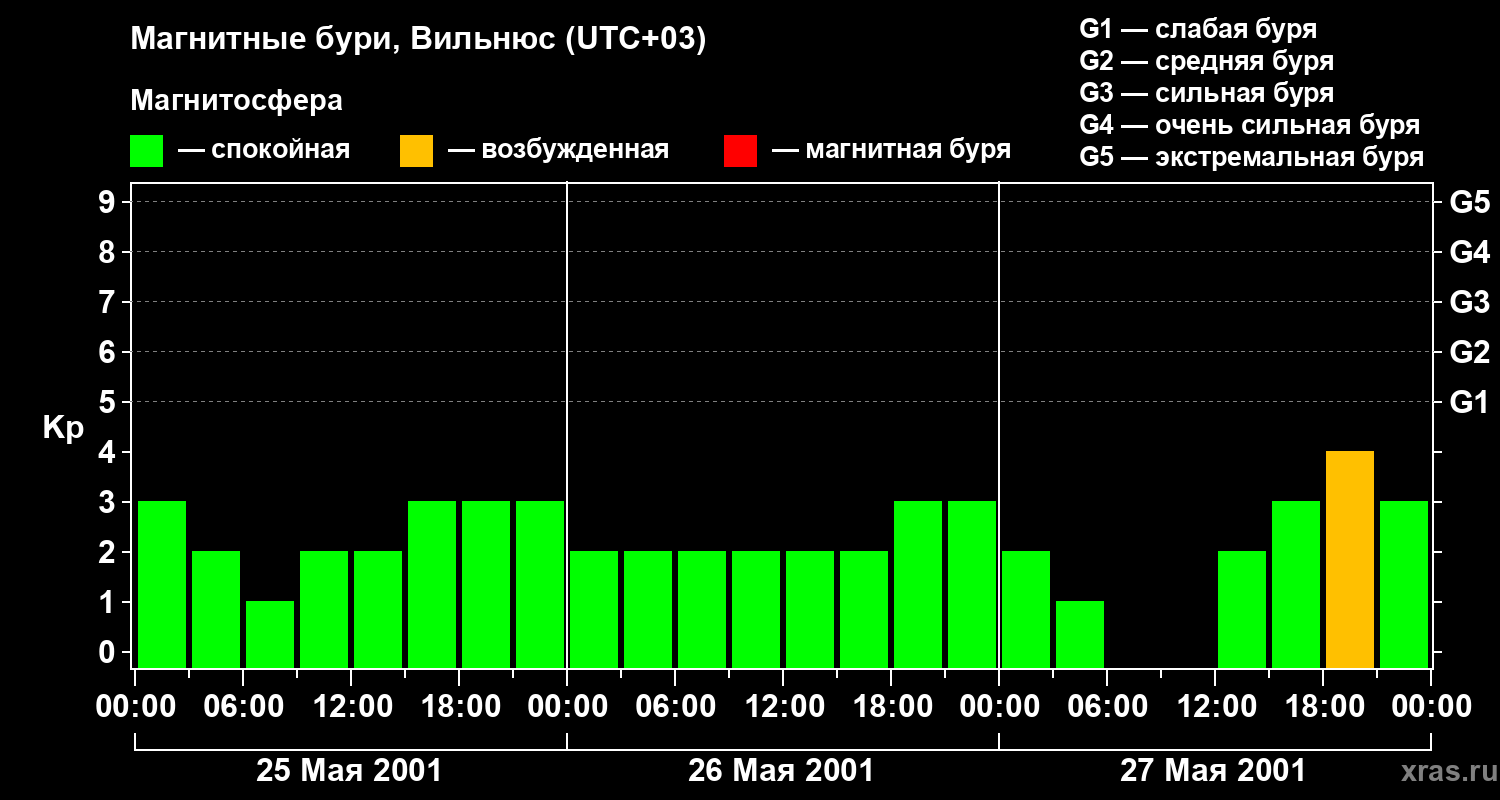Click the 'Магнитосфера' heading
Viewport: 1500px width, 800px height.
tap(236, 101)
